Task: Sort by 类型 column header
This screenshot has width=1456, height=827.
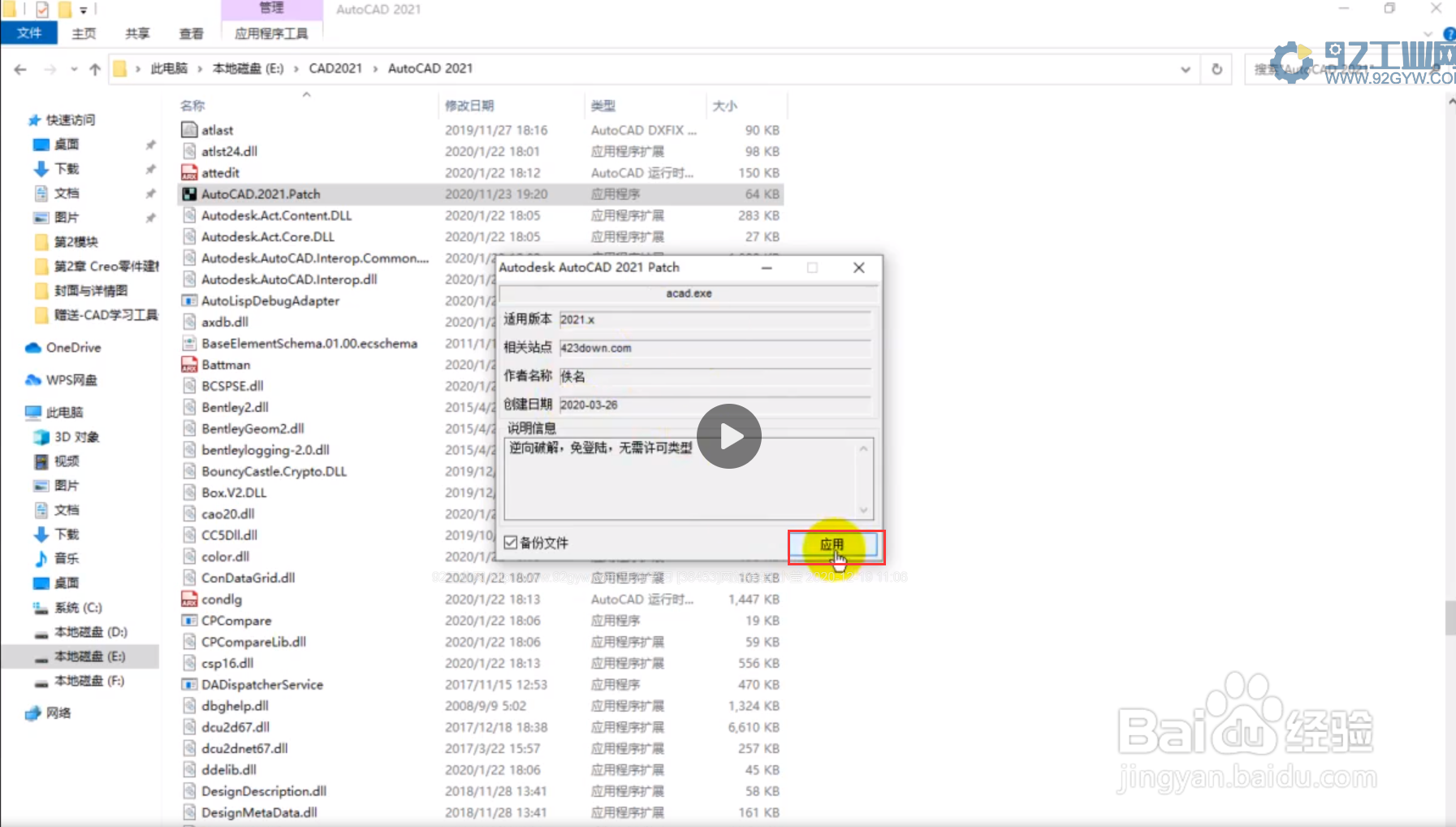Action: tap(603, 106)
